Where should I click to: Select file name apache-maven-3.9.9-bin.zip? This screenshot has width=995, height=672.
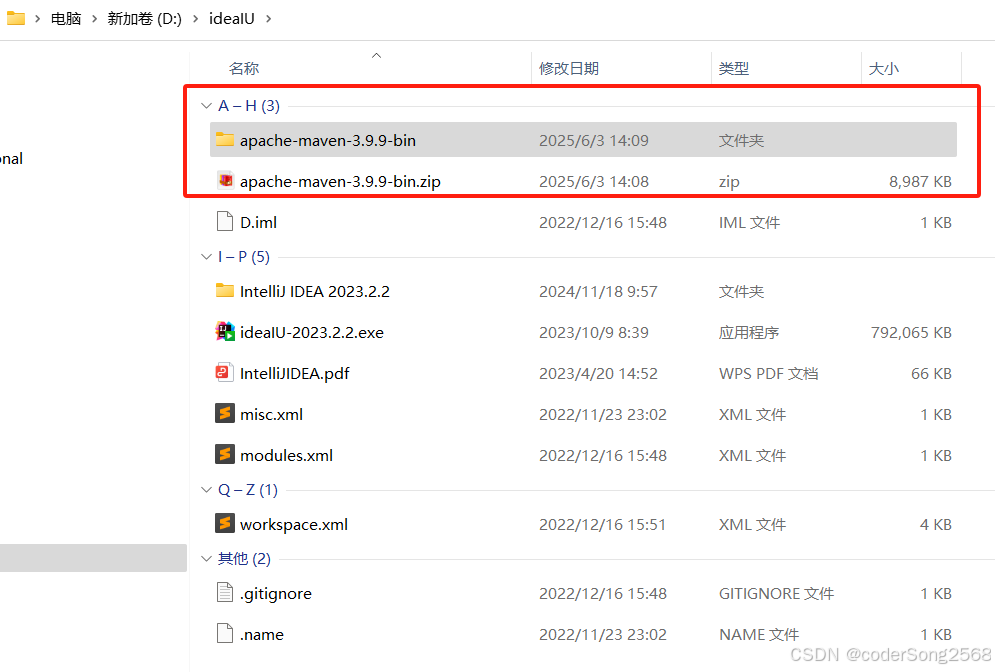coord(340,181)
